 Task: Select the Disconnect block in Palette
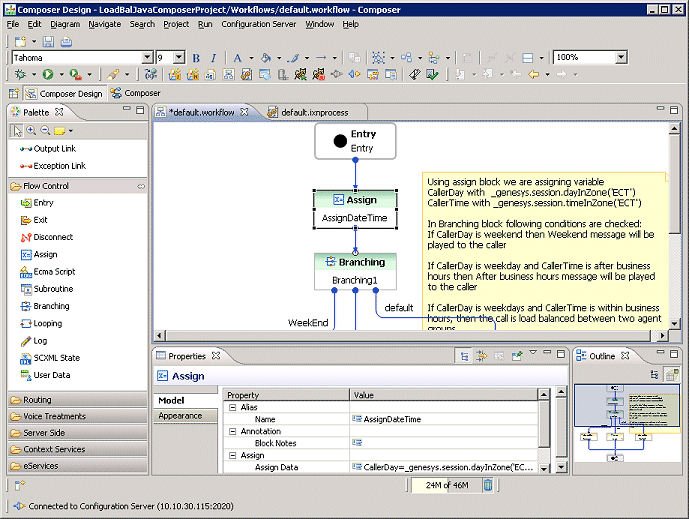47,237
